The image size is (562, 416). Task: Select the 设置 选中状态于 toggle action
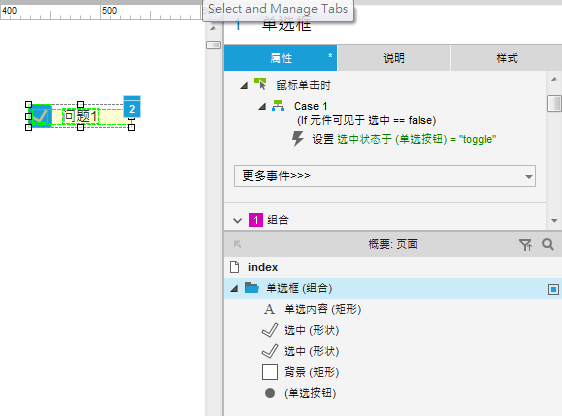pos(404,139)
